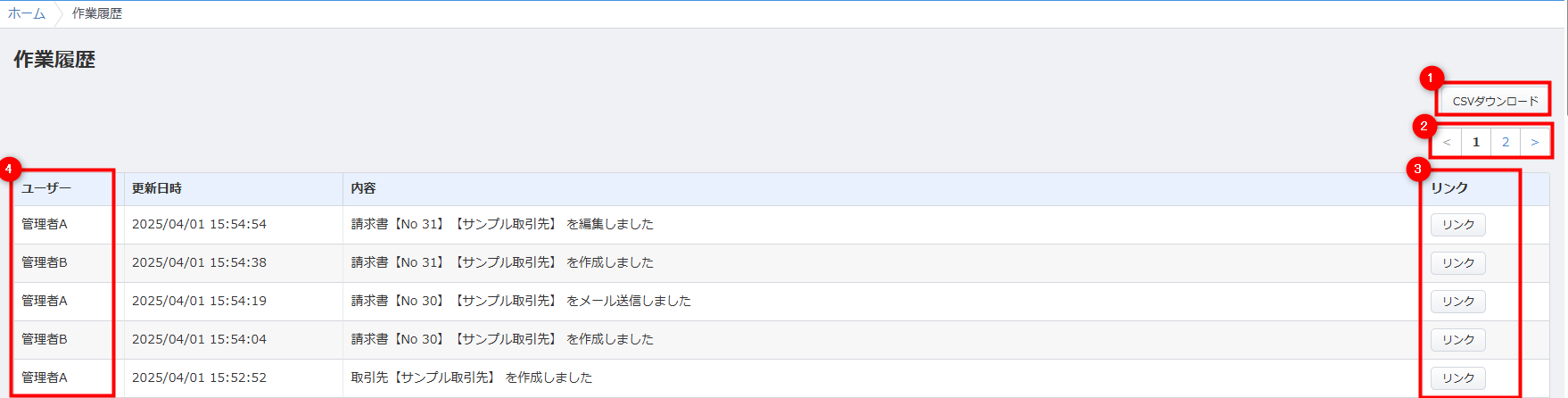Screen dimensions: 1568x398
Task: Go to previous page with < arrow
Action: point(1447,142)
